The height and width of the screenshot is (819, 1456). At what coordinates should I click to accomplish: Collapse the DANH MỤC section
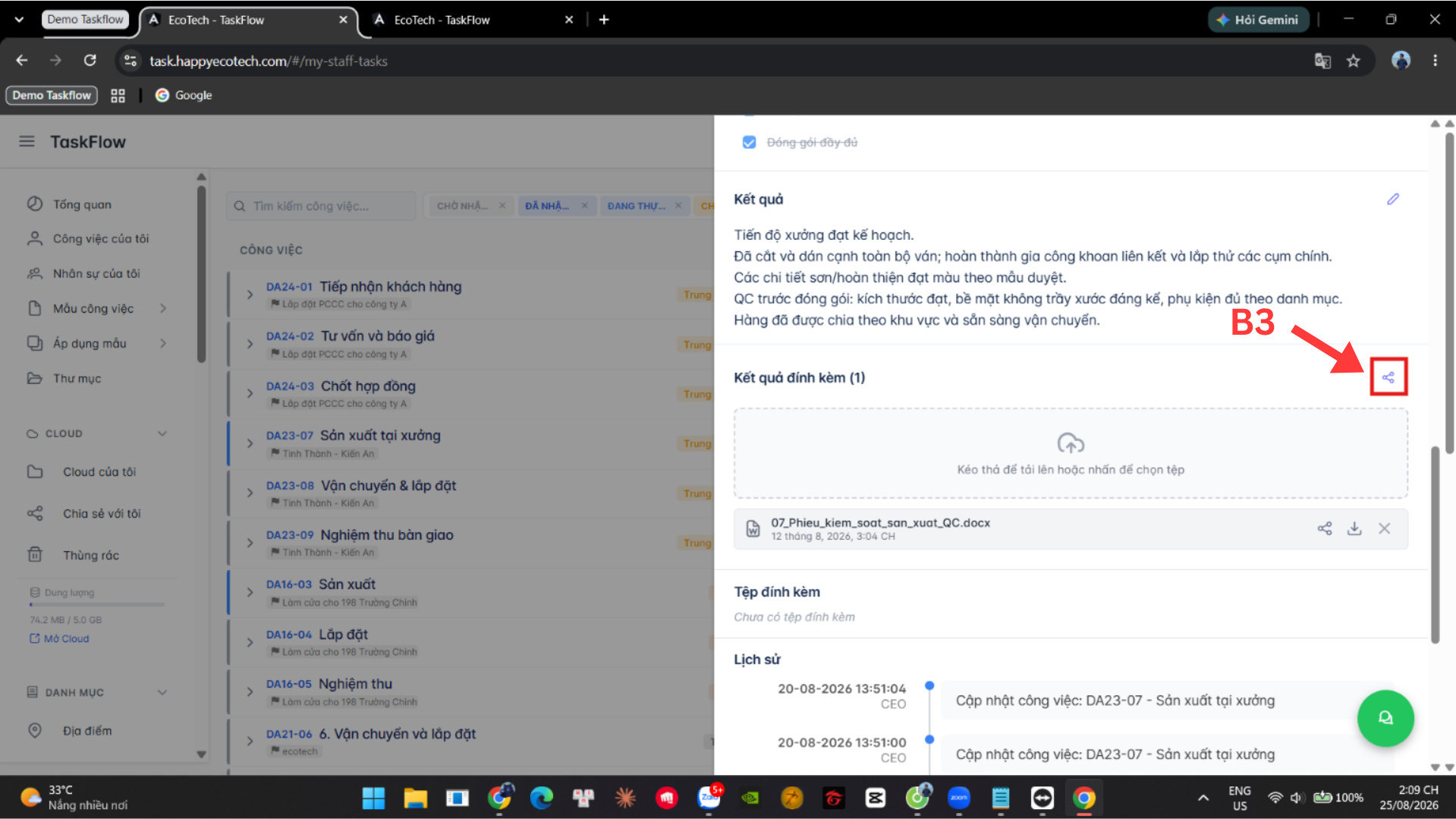tap(162, 692)
